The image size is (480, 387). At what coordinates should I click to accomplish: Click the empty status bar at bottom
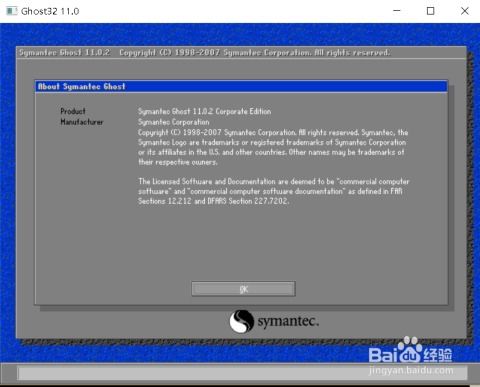coord(242,373)
